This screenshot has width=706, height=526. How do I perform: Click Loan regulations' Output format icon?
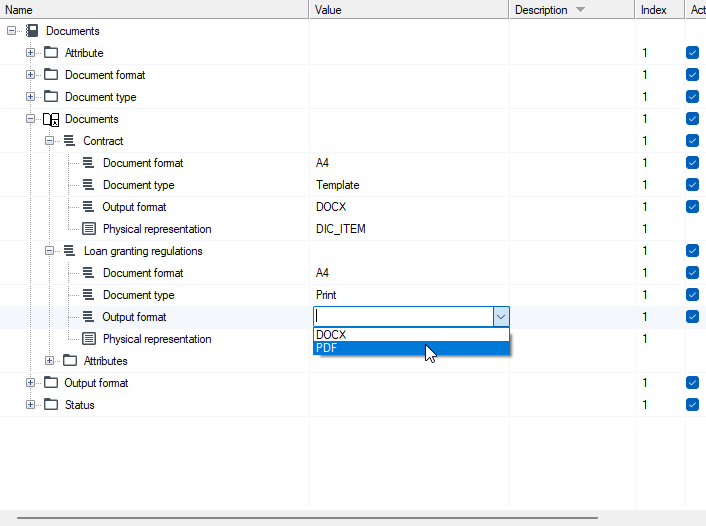(x=89, y=317)
